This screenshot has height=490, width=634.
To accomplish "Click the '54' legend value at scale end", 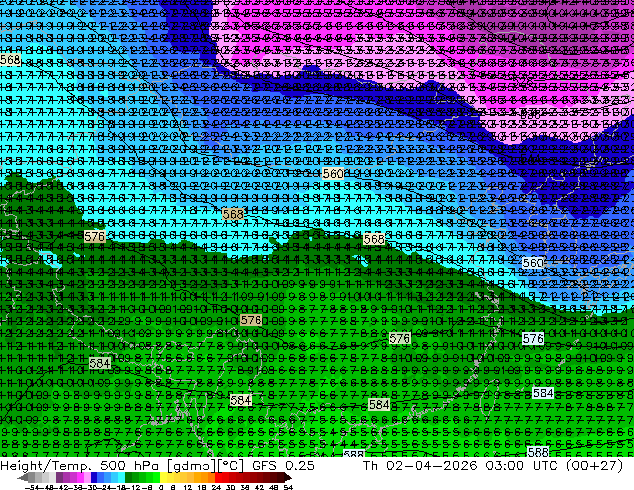I will pos(288,487).
